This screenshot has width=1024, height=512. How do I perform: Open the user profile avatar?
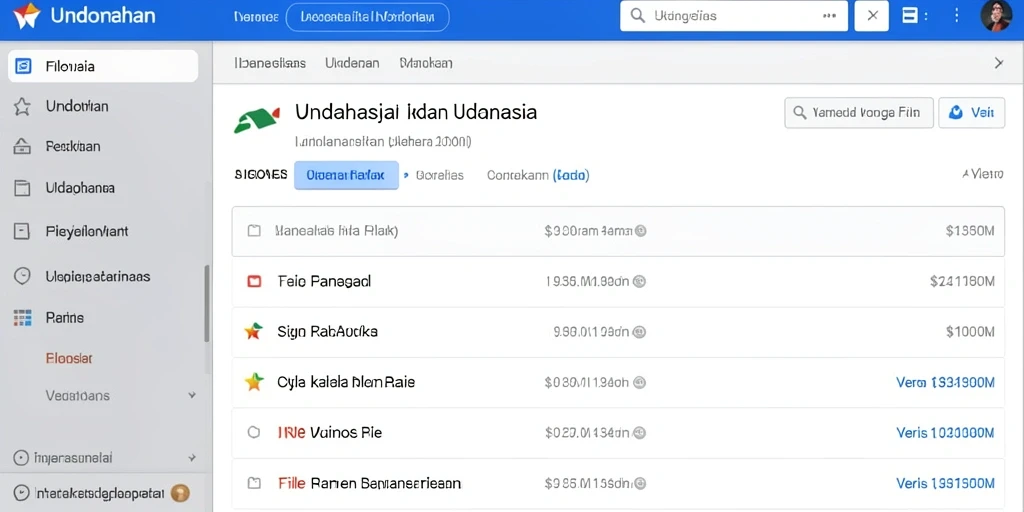(x=997, y=16)
